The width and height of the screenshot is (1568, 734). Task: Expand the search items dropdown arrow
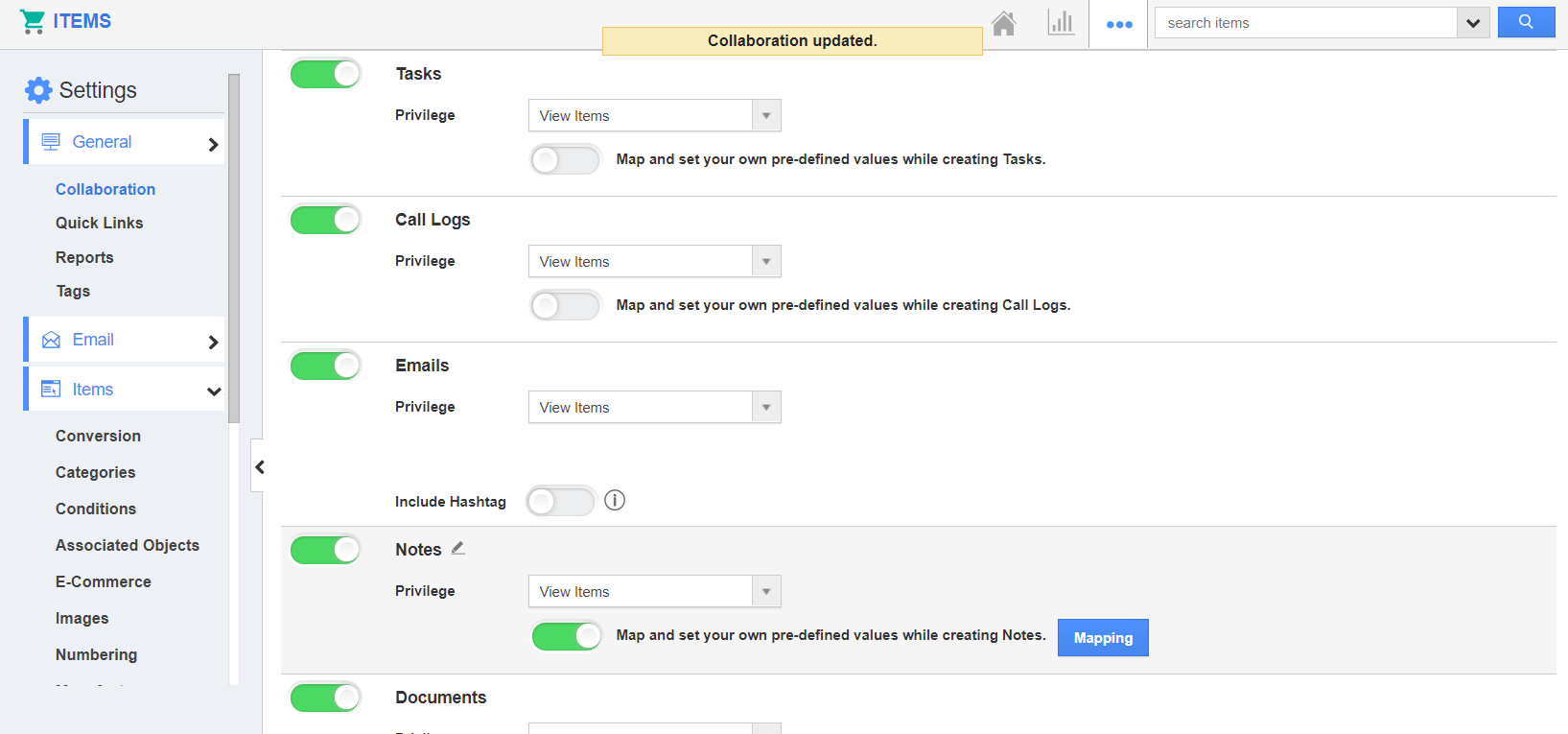point(1473,23)
